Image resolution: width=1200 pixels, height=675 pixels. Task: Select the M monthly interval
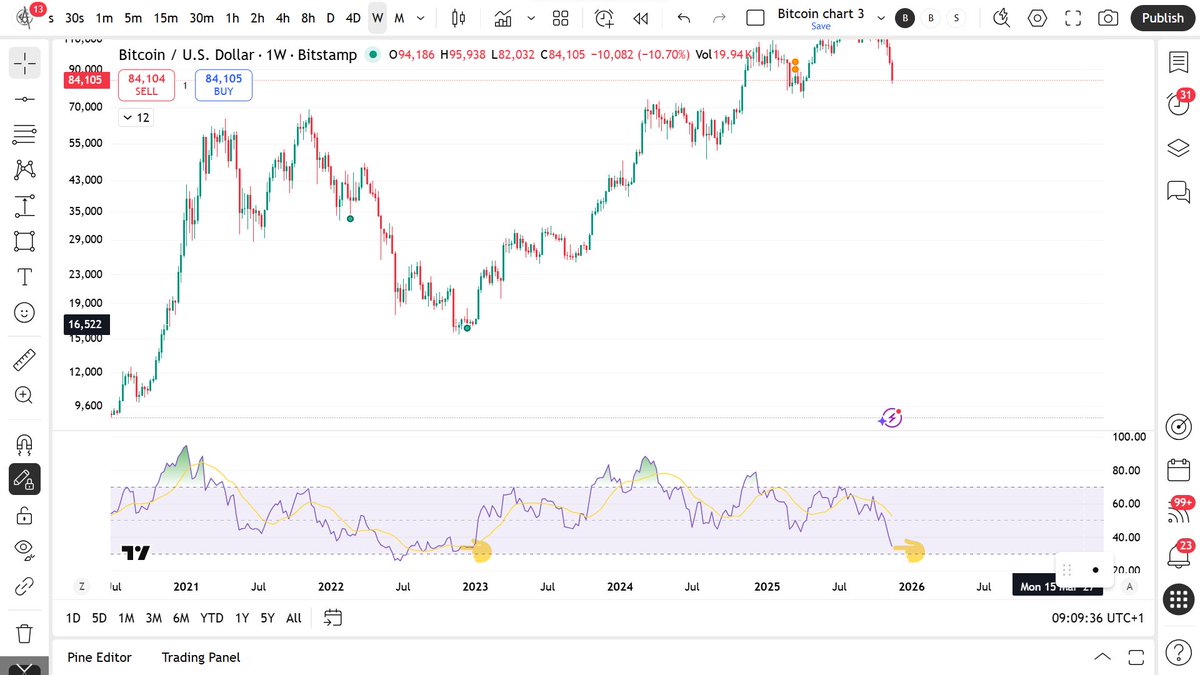pyautogui.click(x=399, y=18)
